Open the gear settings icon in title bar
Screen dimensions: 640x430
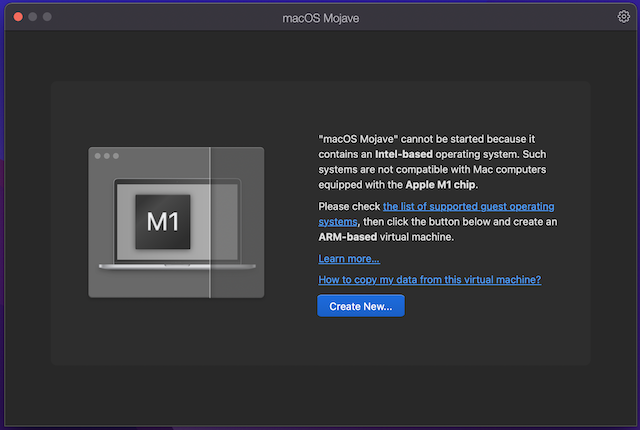tap(623, 17)
